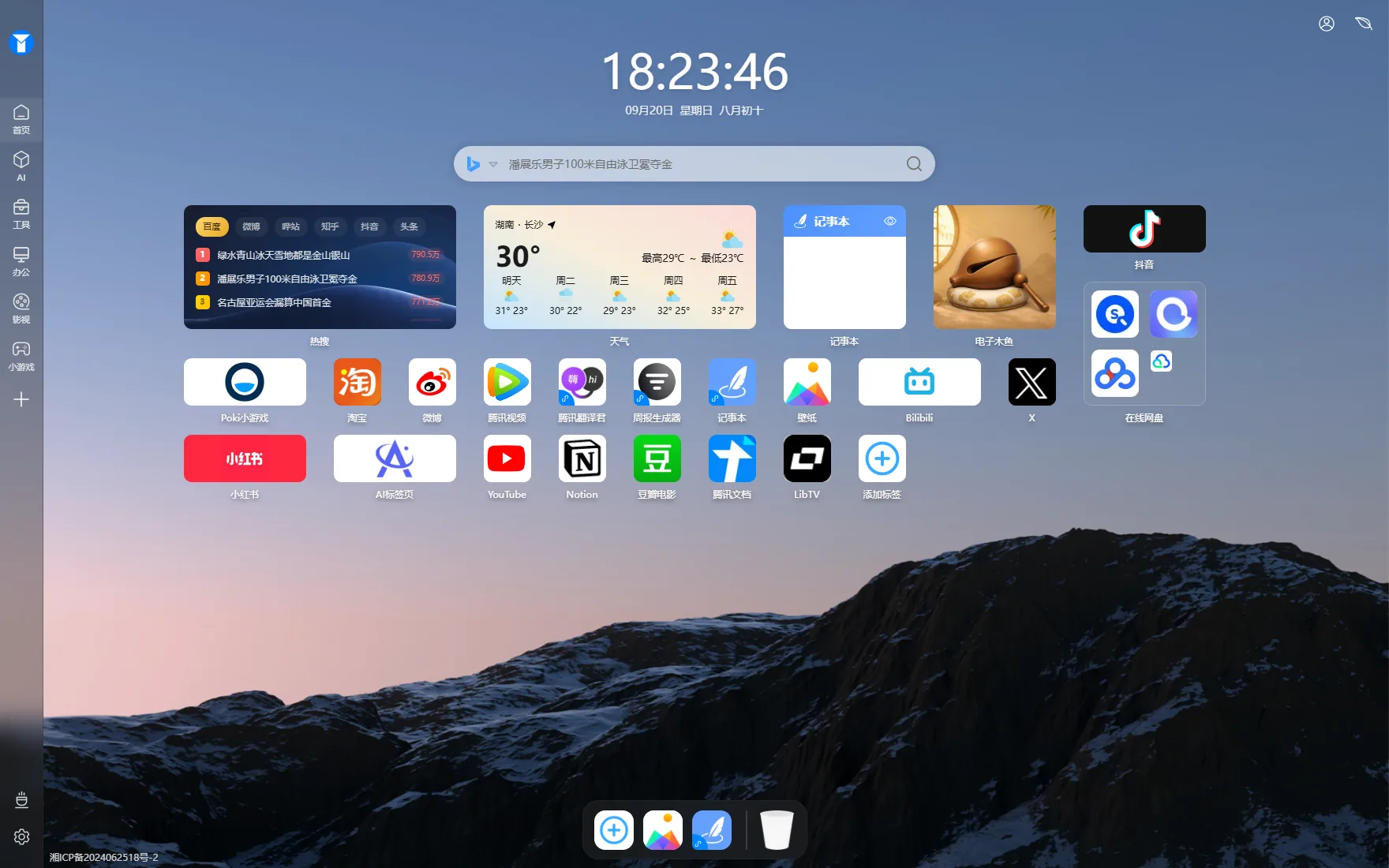Switch to the 工具 sidebar category
1389x868 pixels.
21,214
